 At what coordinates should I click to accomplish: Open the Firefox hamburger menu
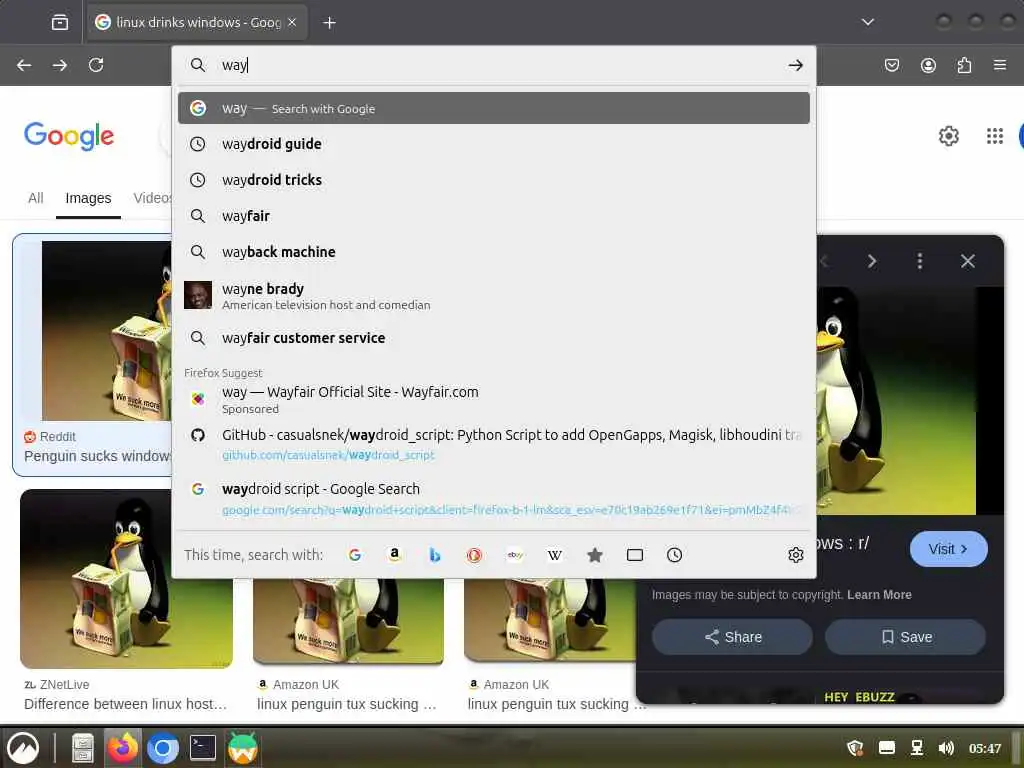click(x=1000, y=65)
